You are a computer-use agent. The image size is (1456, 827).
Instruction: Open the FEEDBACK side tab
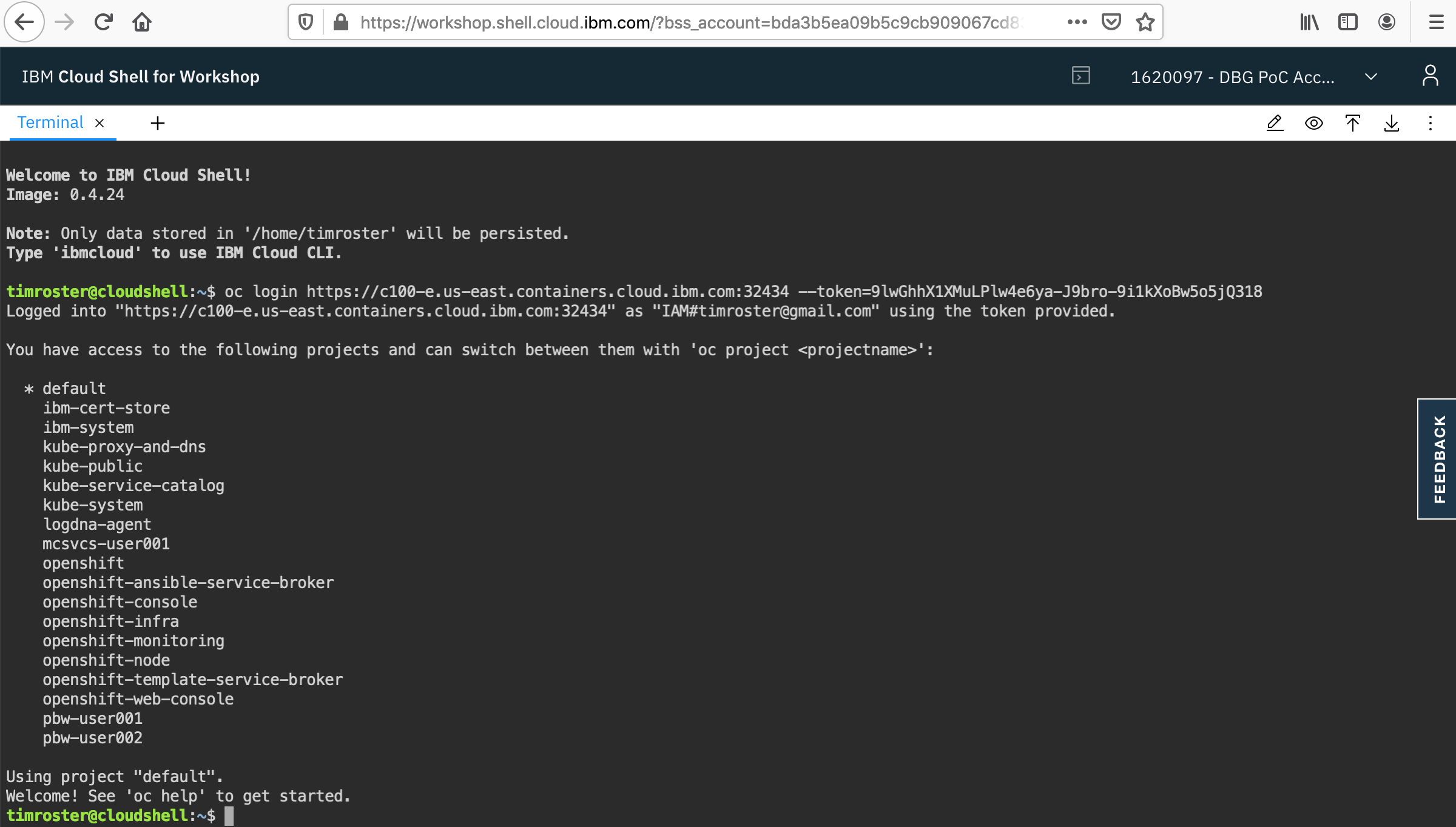[1437, 459]
